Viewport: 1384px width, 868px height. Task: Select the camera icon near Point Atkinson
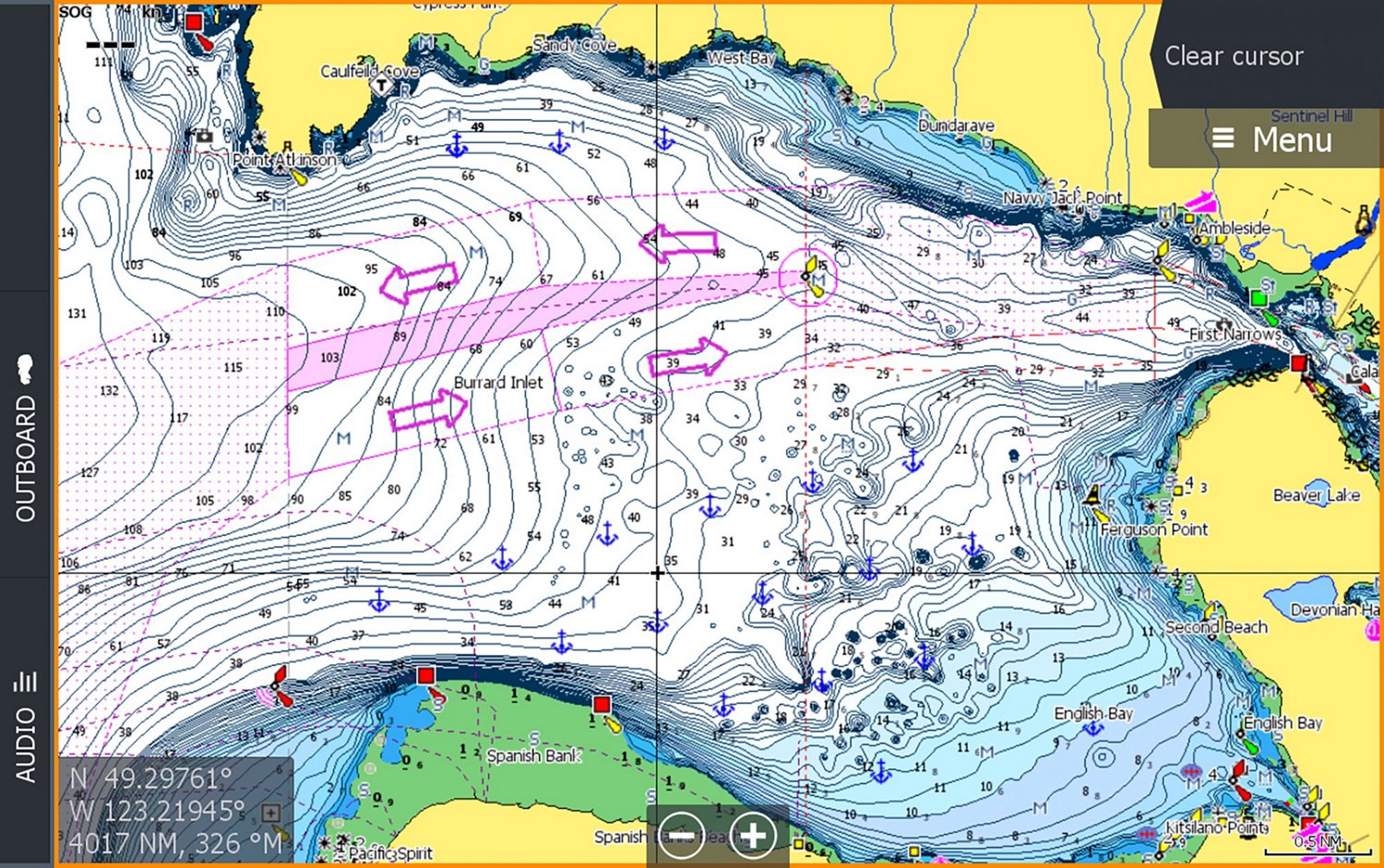[x=204, y=137]
